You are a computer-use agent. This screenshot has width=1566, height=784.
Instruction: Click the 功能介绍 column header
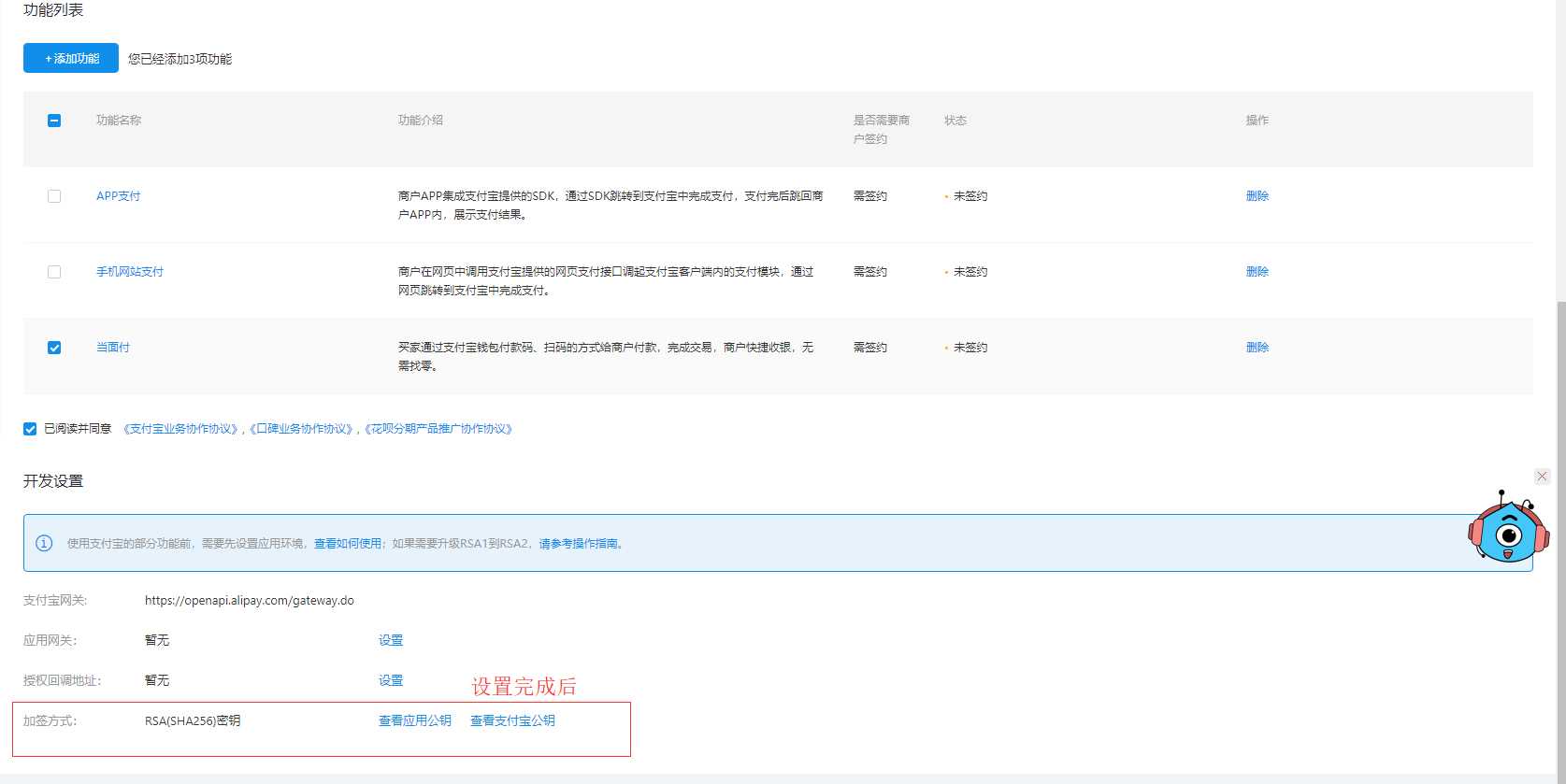[421, 121]
